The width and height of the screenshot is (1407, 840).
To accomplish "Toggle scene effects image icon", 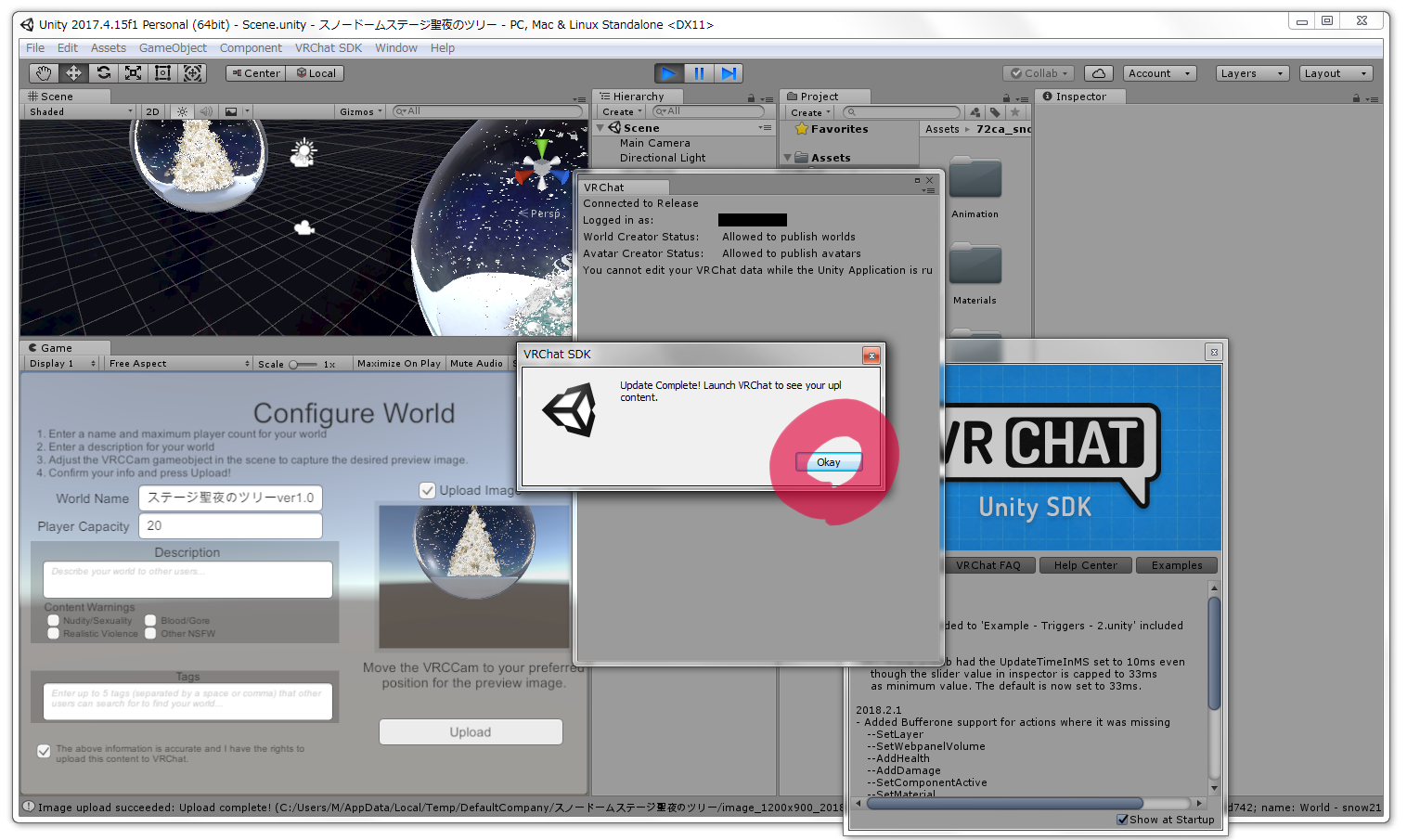I will coord(231,111).
